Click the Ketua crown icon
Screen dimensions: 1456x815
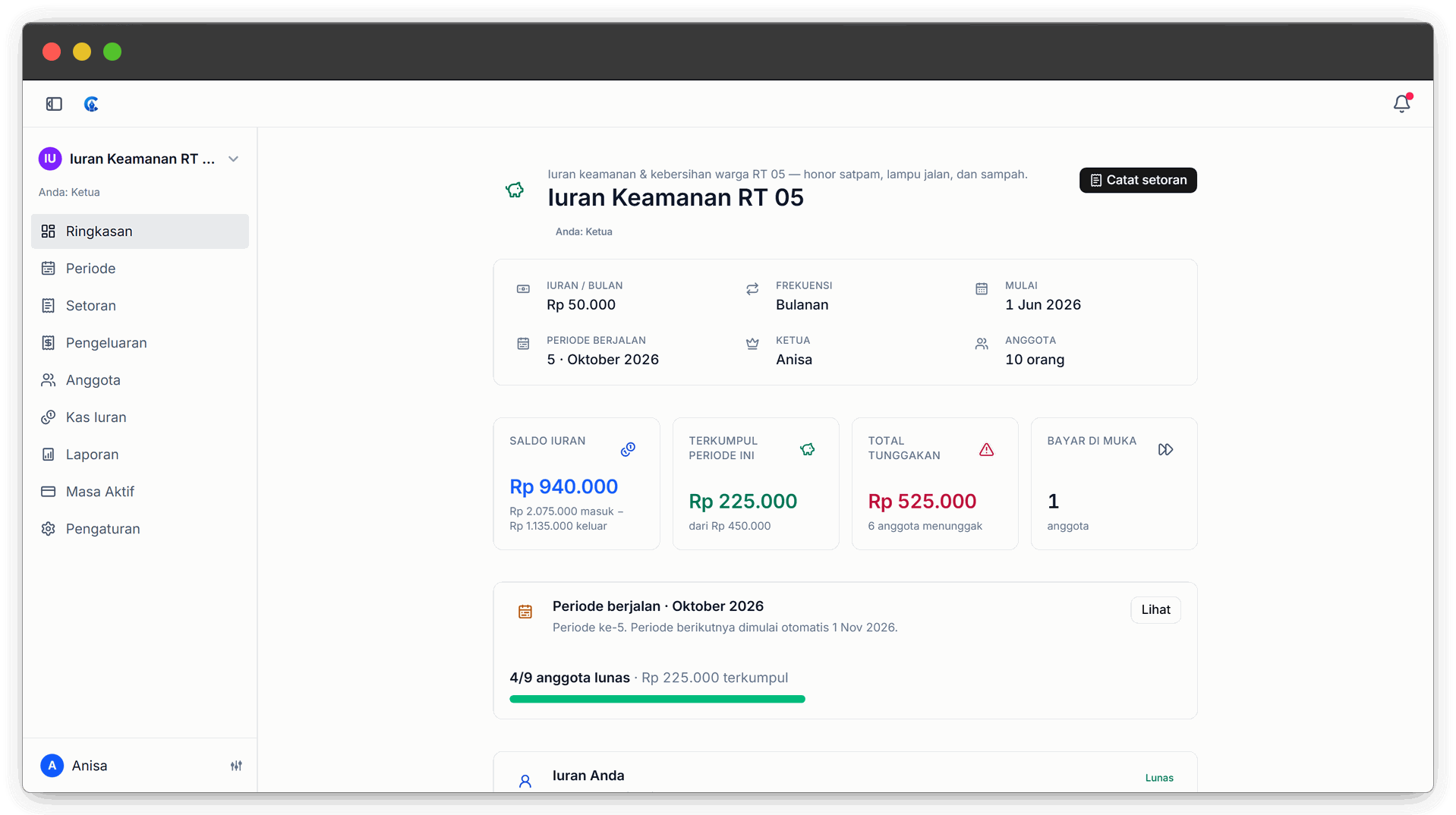click(x=752, y=344)
